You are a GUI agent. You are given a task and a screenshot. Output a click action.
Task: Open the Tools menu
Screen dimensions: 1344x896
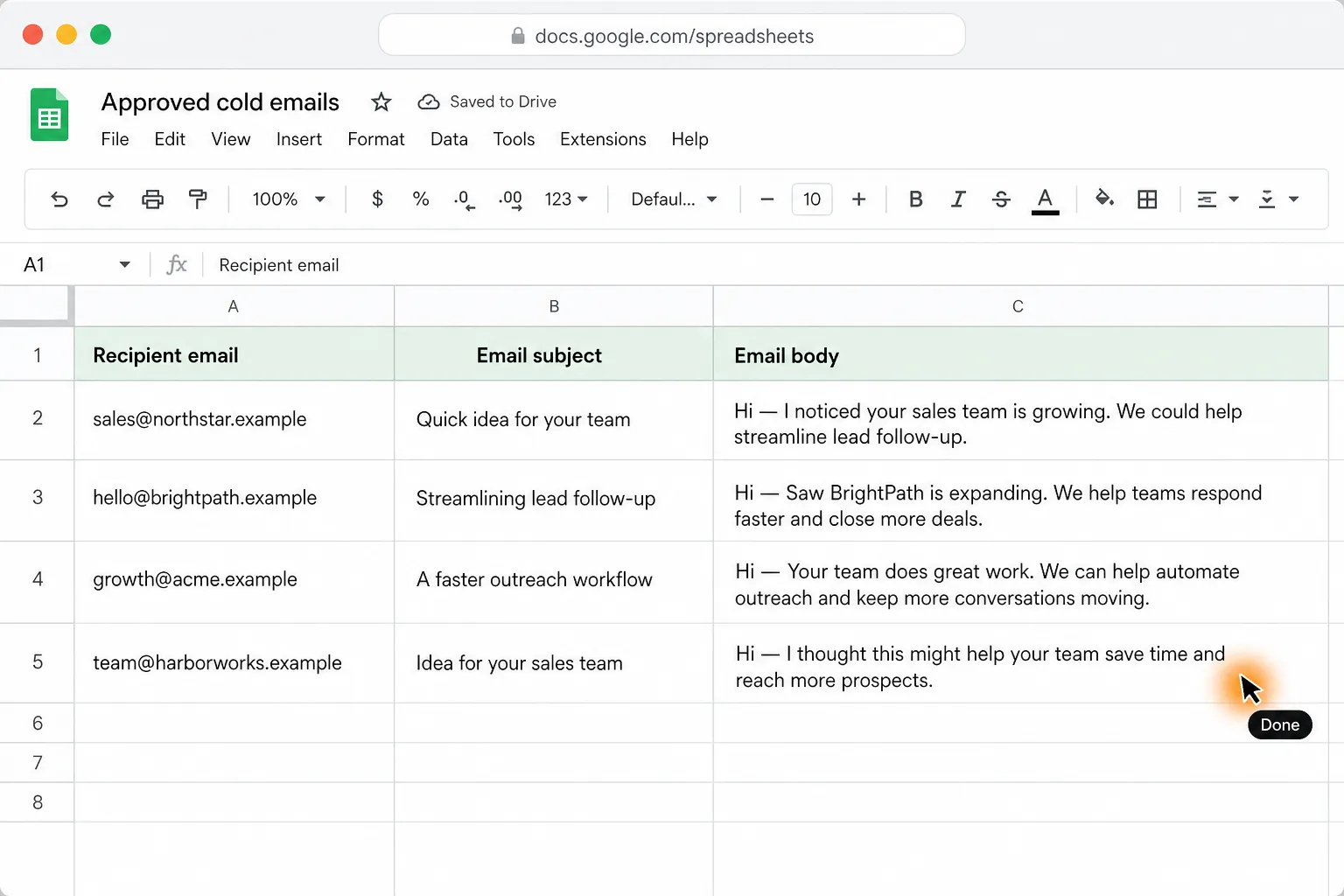coord(514,139)
